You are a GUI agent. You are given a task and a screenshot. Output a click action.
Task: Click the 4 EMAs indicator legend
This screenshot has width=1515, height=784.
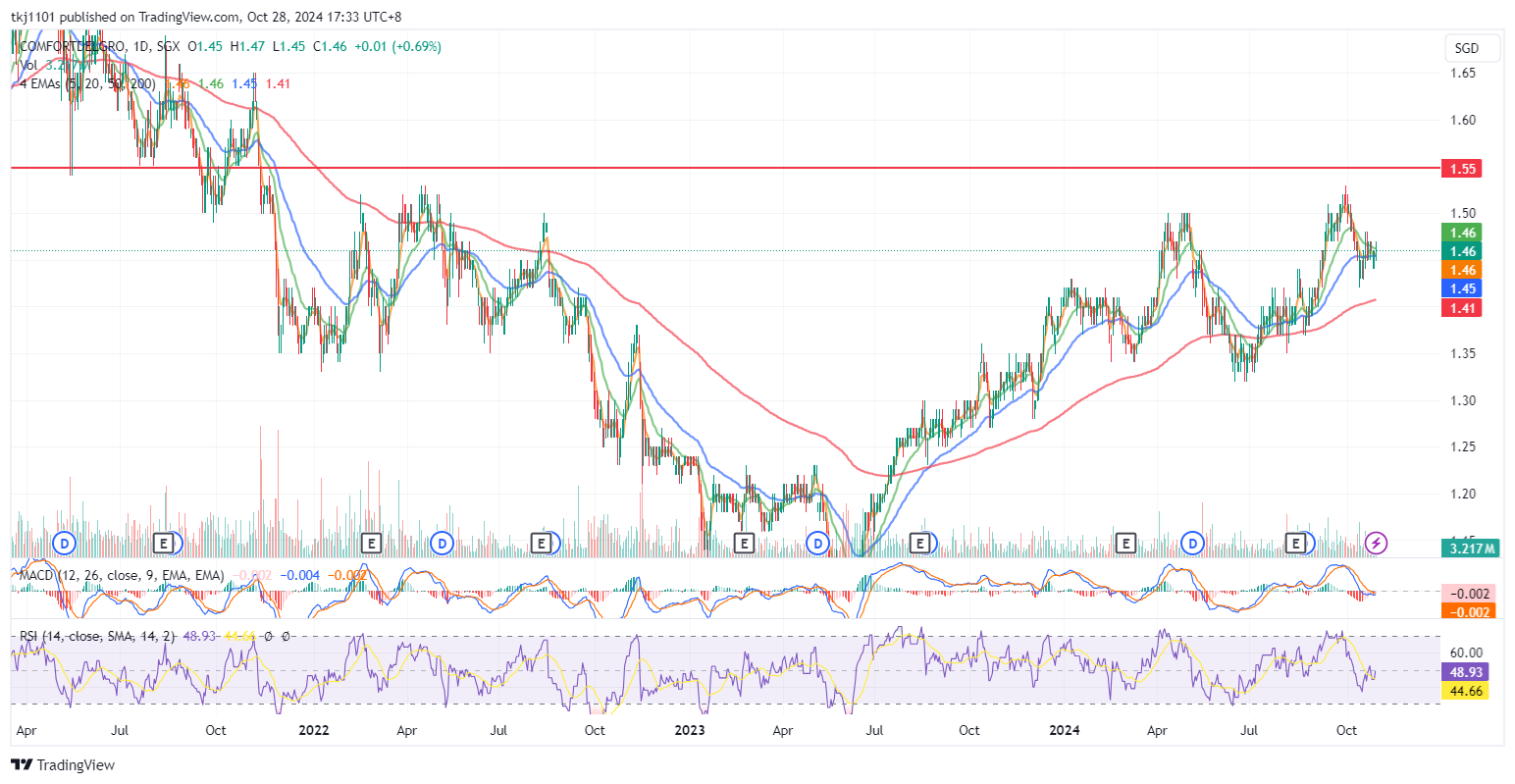pyautogui.click(x=87, y=84)
